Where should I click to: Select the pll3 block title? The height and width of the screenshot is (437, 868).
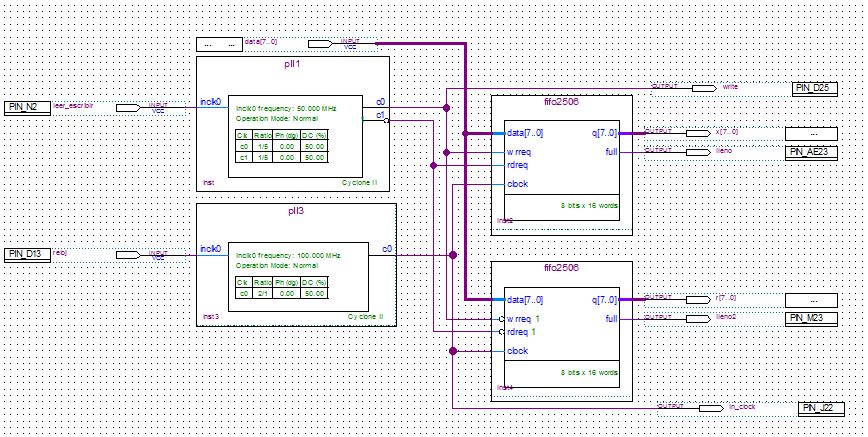coord(296,211)
